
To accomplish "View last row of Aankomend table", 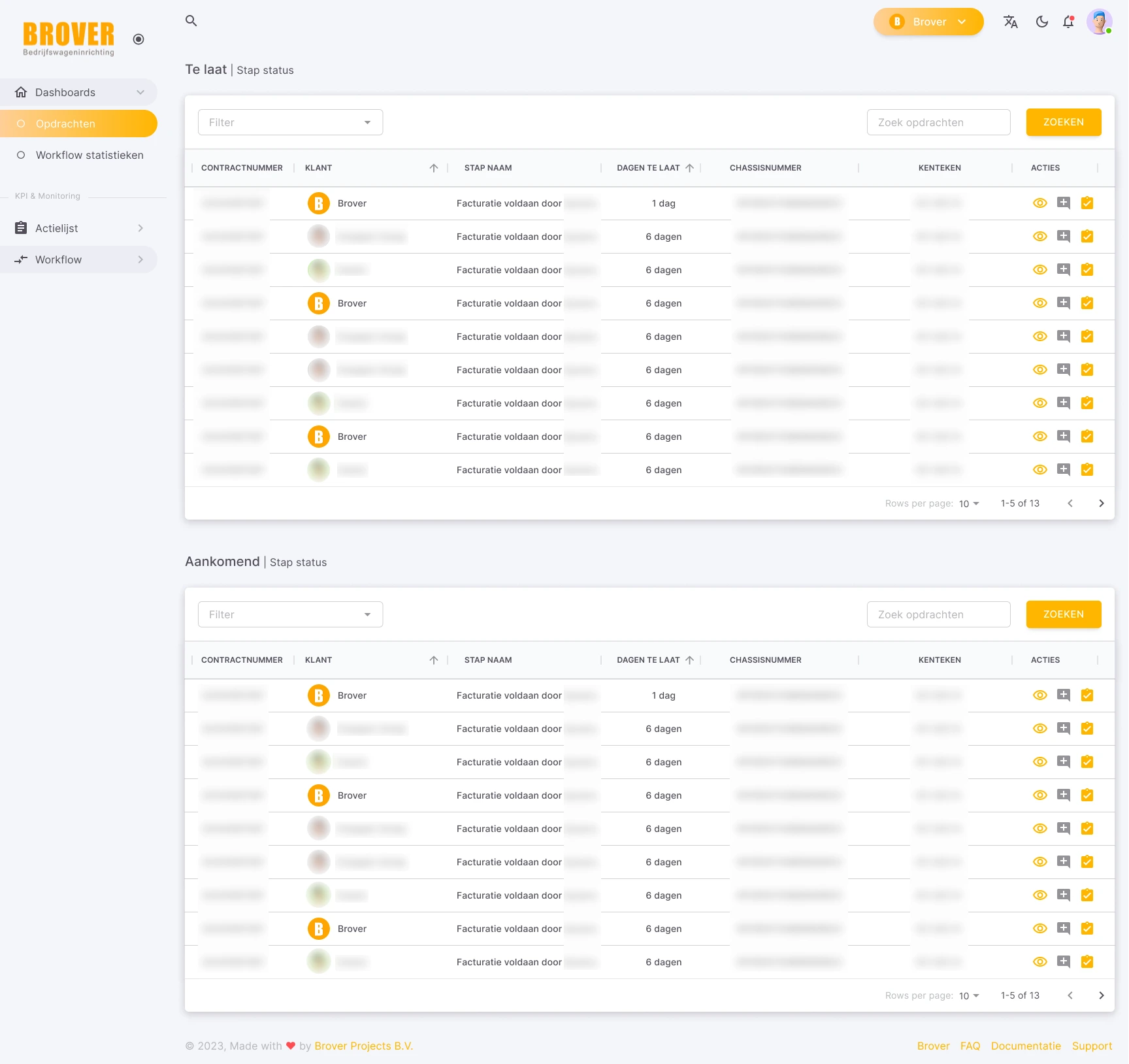I will pyautogui.click(x=1040, y=962).
